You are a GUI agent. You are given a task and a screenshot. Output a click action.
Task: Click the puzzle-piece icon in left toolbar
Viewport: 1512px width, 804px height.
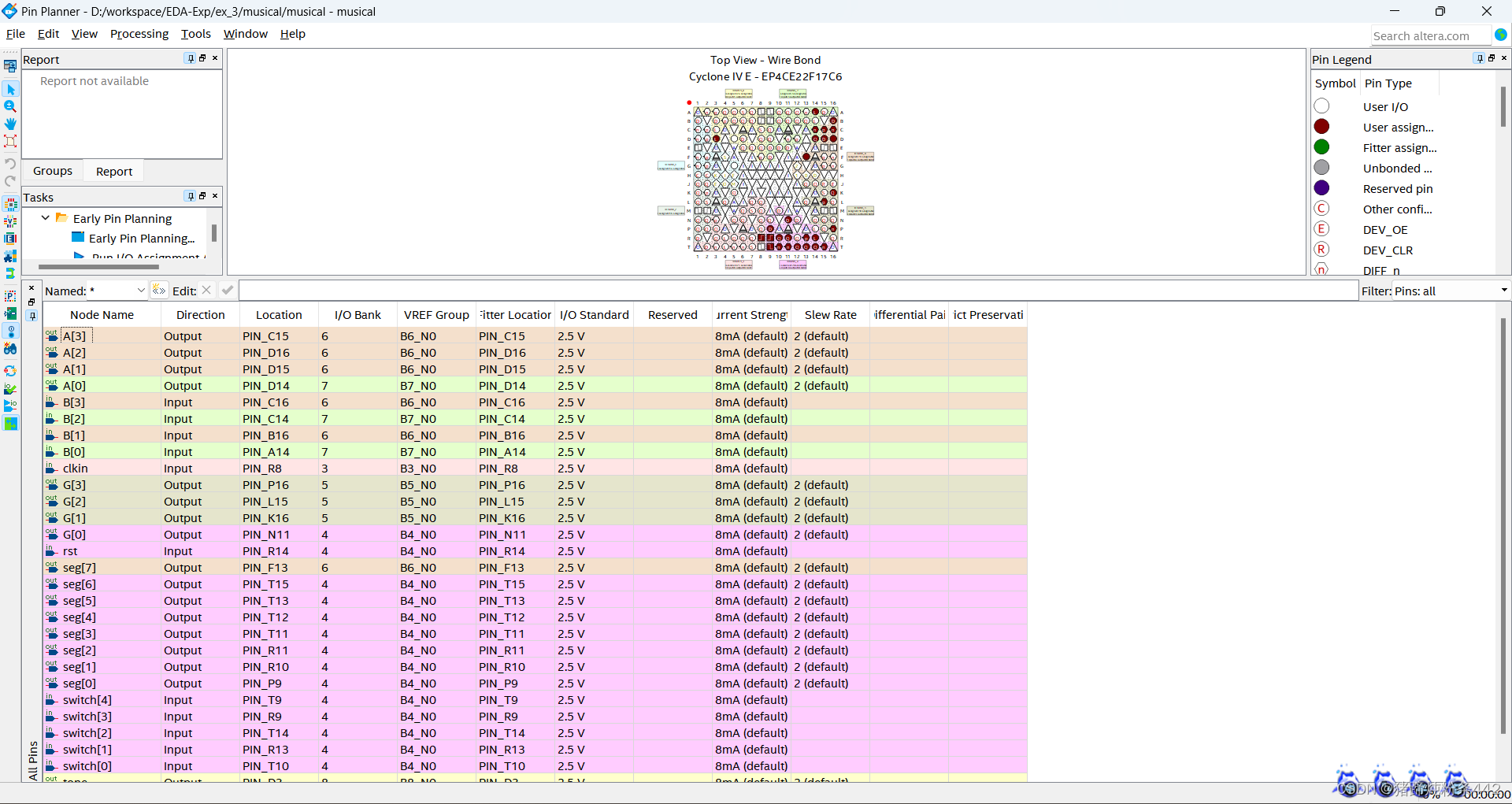click(10, 256)
